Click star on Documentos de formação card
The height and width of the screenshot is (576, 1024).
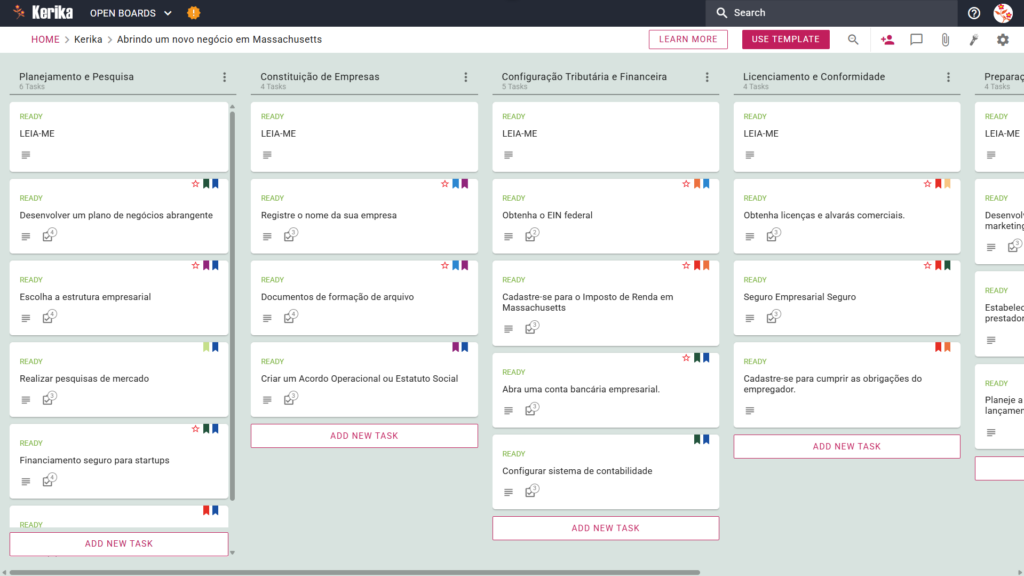click(x=445, y=266)
